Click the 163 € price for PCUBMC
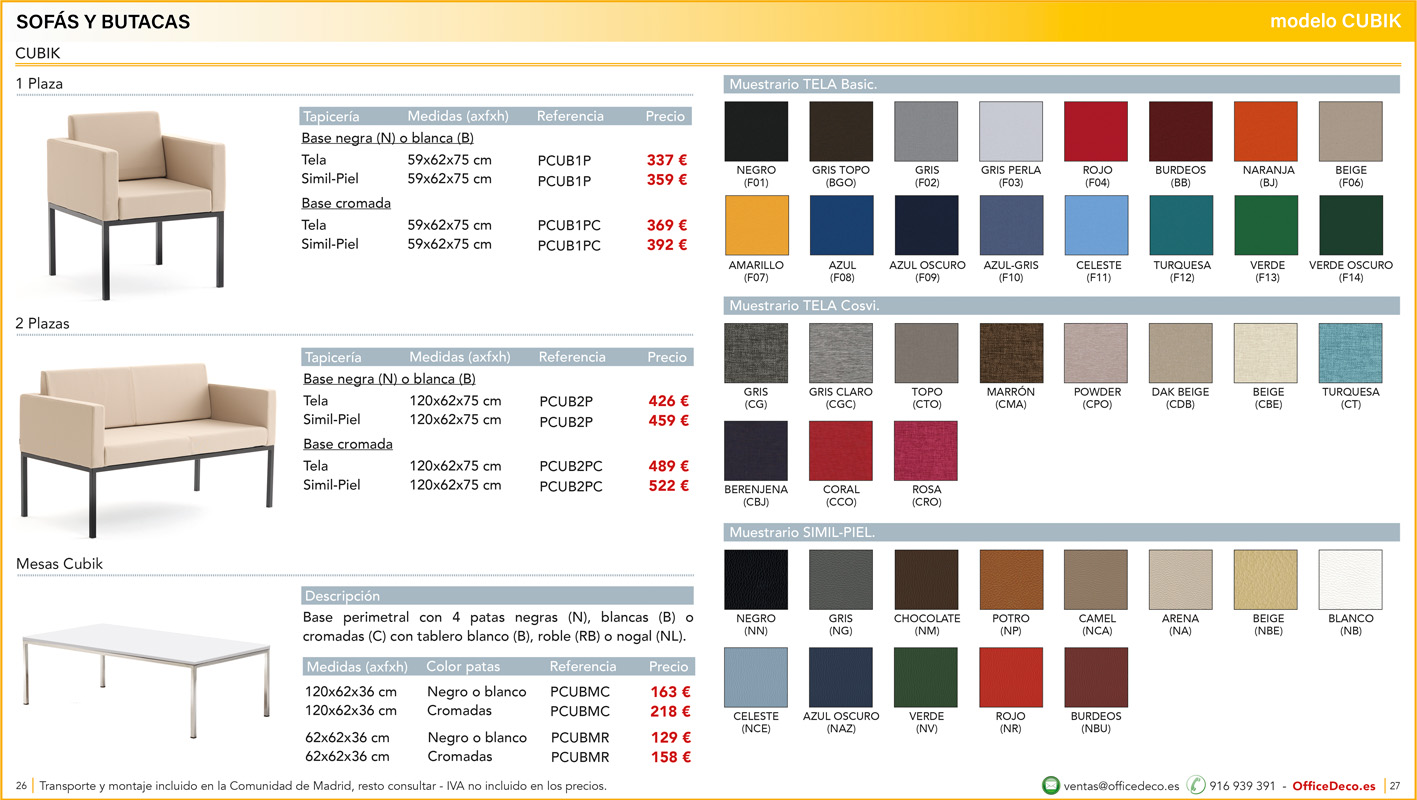Screen dimensions: 1417x800 (670, 692)
